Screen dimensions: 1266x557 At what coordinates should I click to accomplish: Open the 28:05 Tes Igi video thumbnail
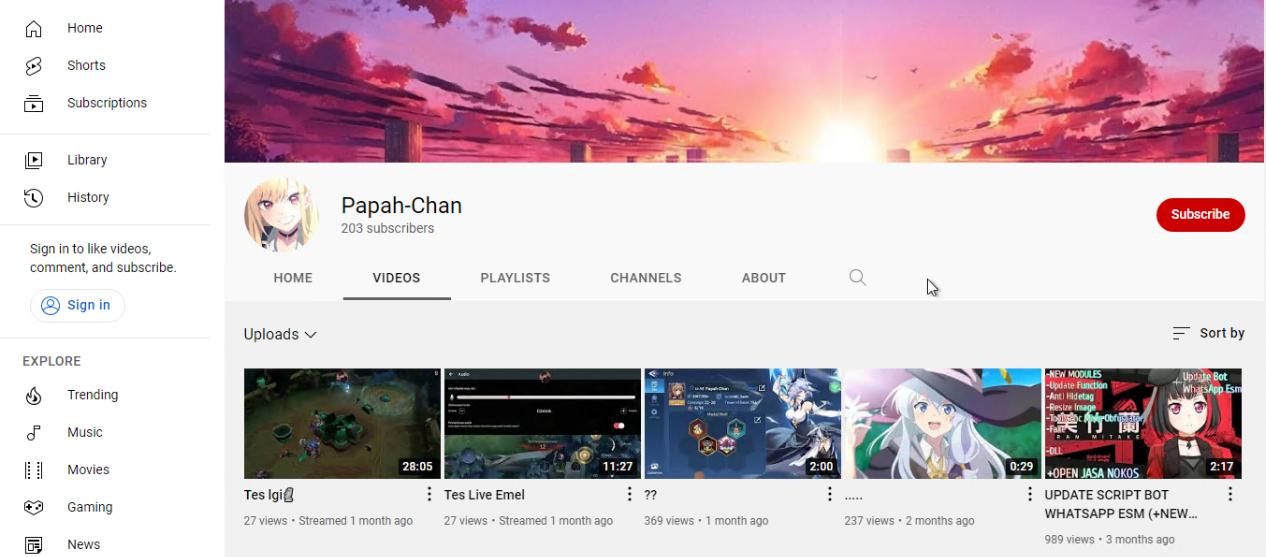pos(342,423)
